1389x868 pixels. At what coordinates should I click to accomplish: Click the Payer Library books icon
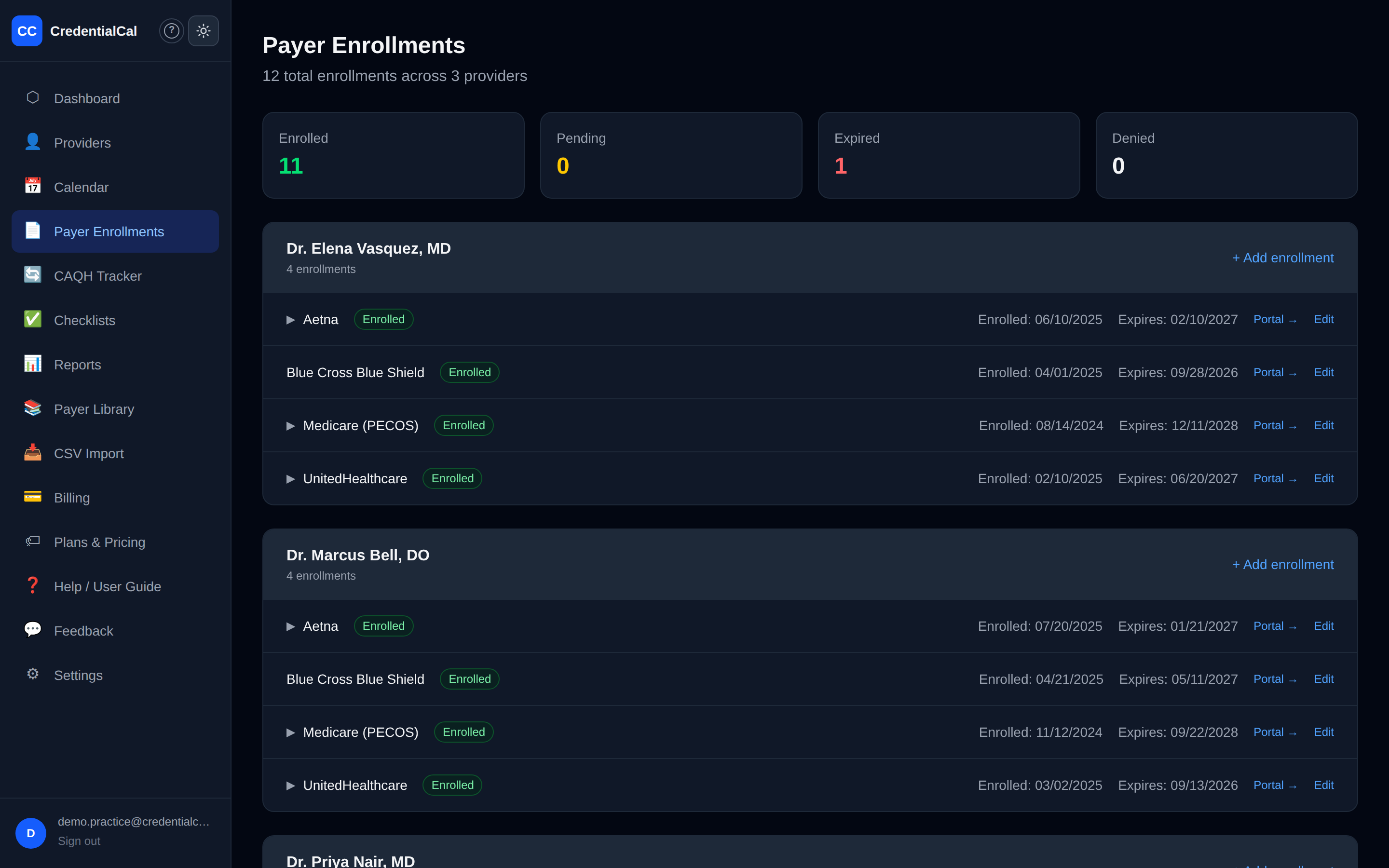33,408
